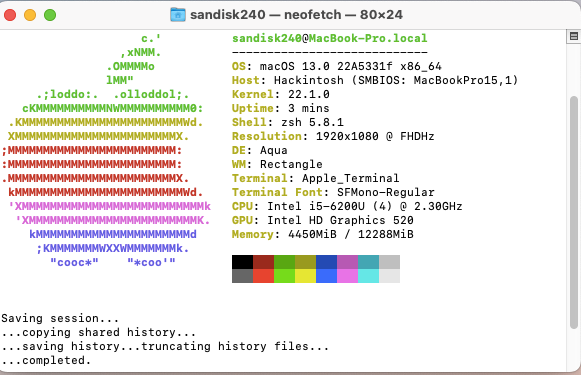This screenshot has width=581, height=375.
Task: Click the 'Host: Hackintosh' line
Action: click(x=375, y=80)
